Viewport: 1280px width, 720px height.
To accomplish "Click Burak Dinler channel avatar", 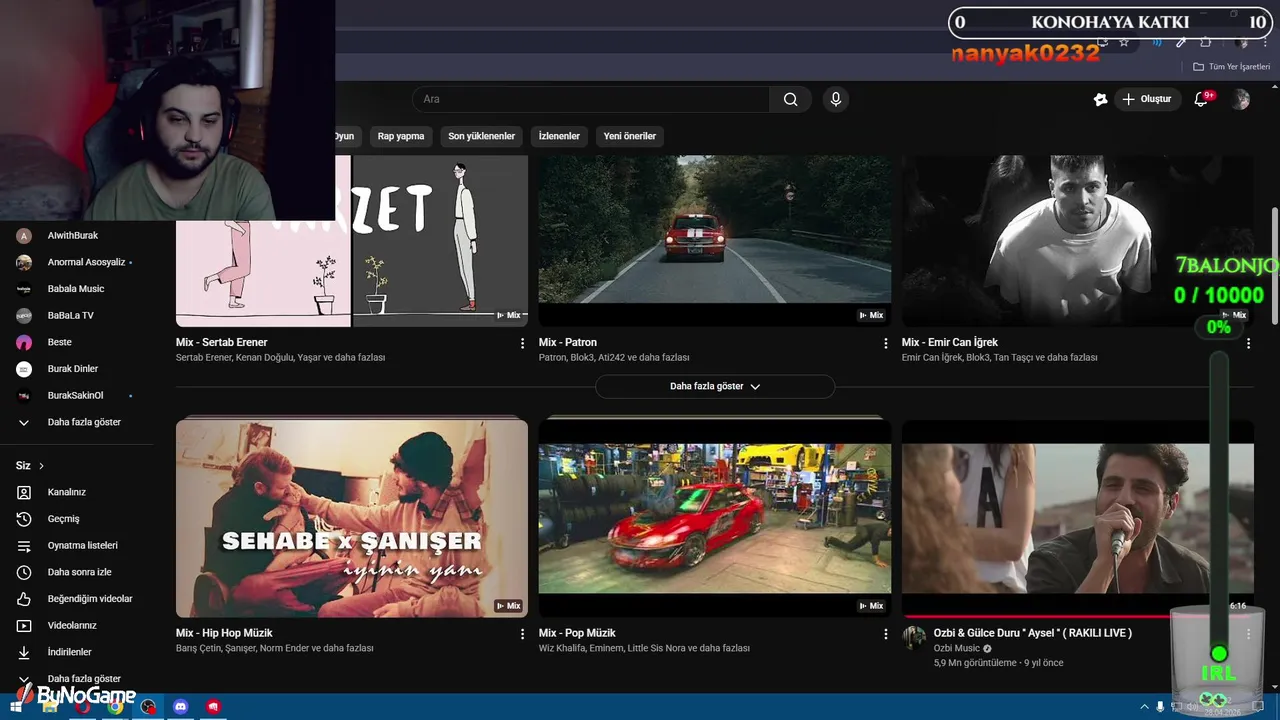I will (x=24, y=369).
